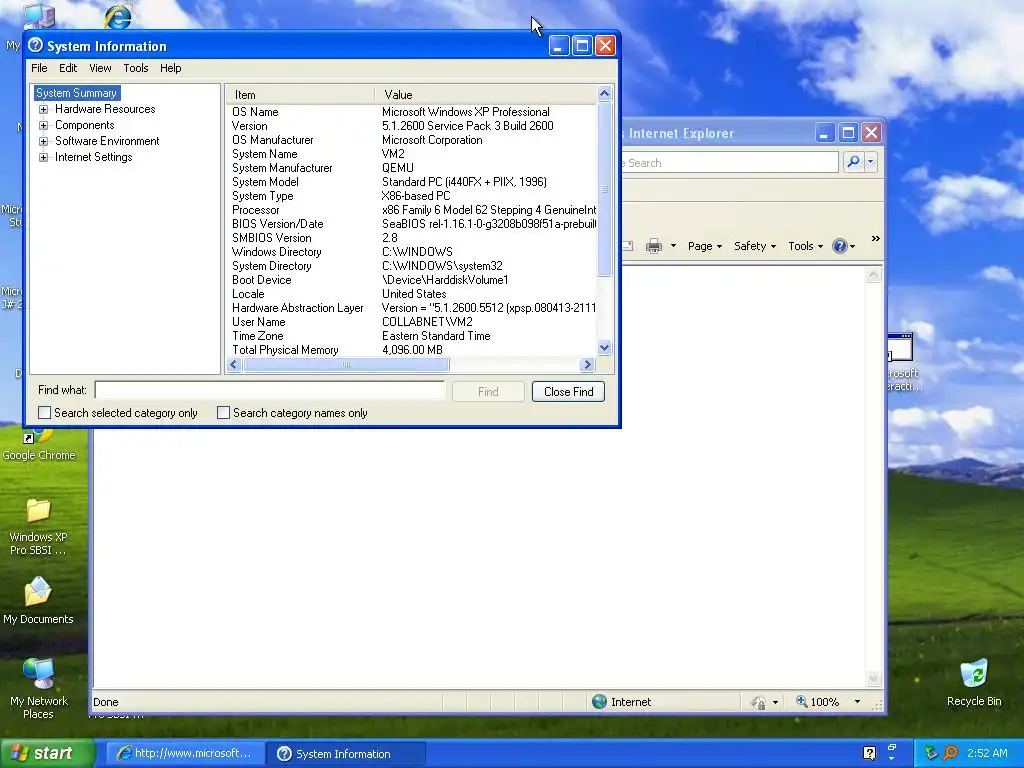Expand the Components node
The image size is (1024, 768).
[43, 125]
